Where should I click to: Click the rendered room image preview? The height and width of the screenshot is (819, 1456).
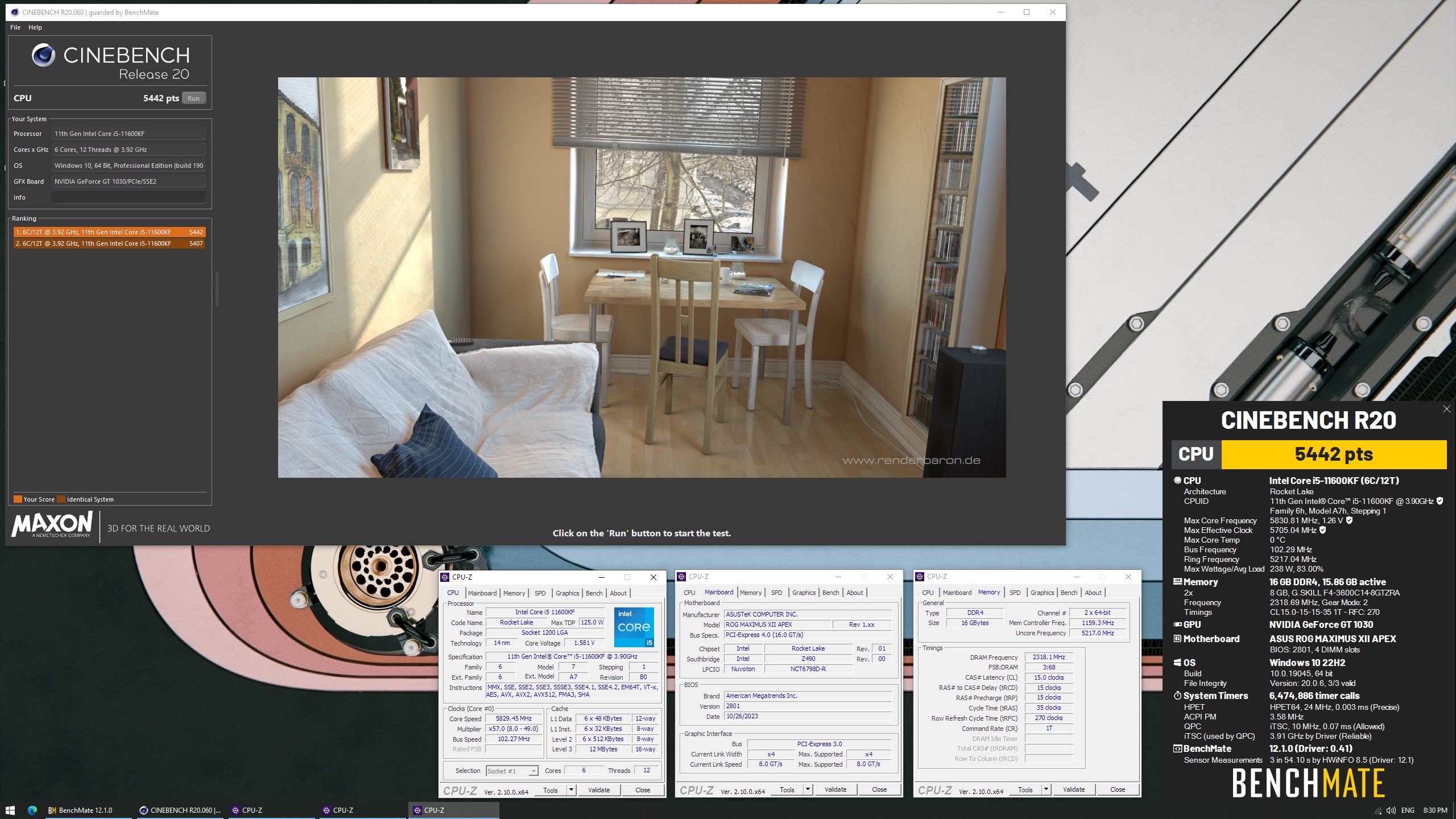[642, 278]
